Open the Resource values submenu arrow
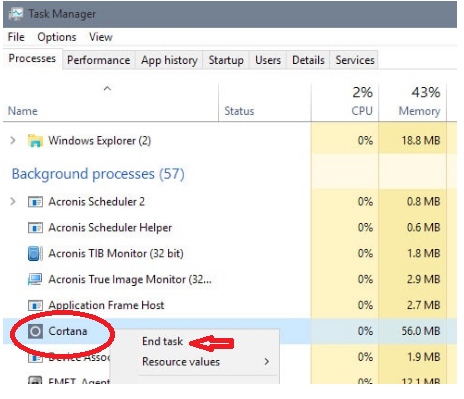This screenshot has width=464, height=399. pos(267,362)
